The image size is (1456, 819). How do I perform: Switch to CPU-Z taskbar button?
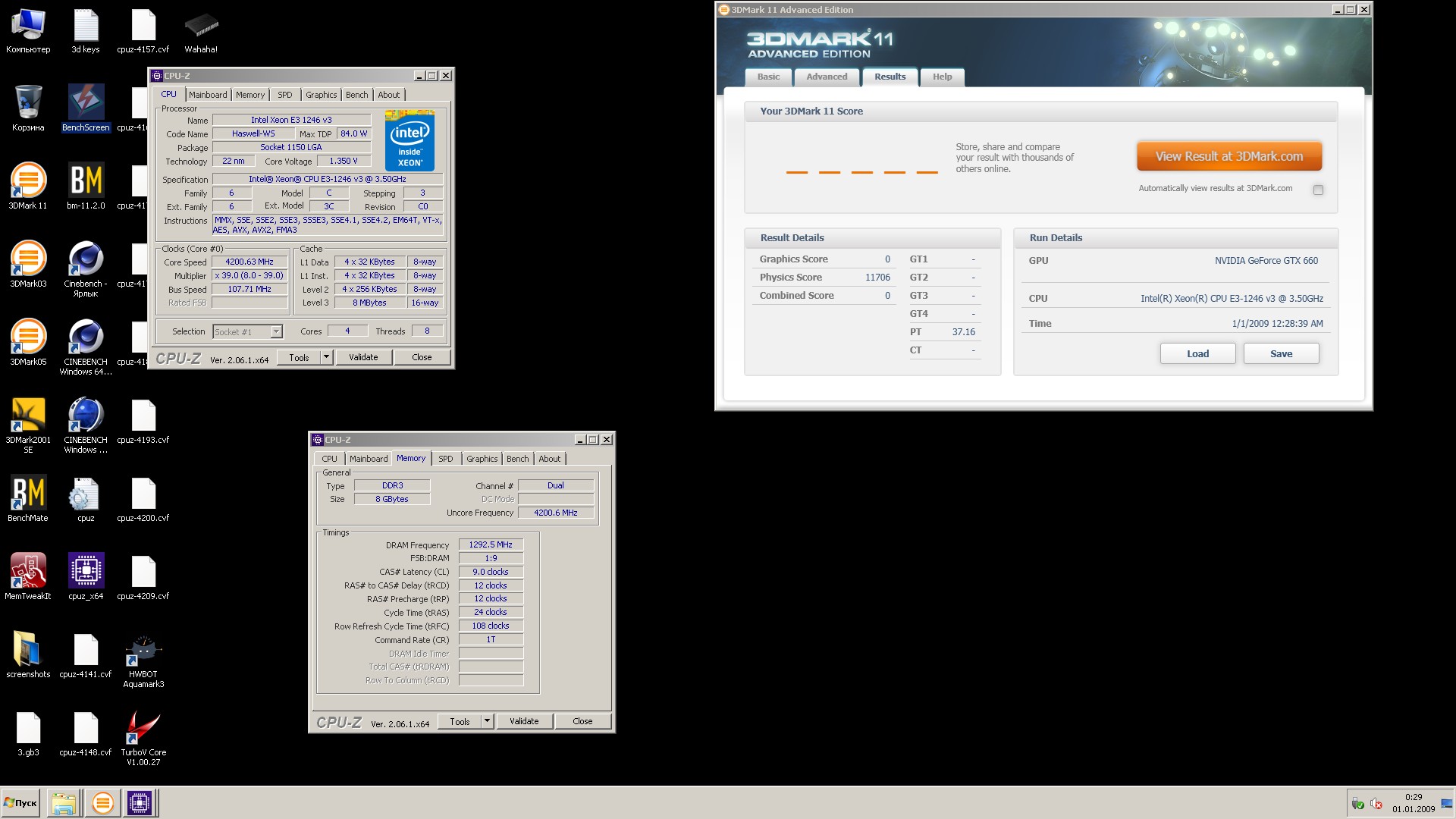pos(140,802)
